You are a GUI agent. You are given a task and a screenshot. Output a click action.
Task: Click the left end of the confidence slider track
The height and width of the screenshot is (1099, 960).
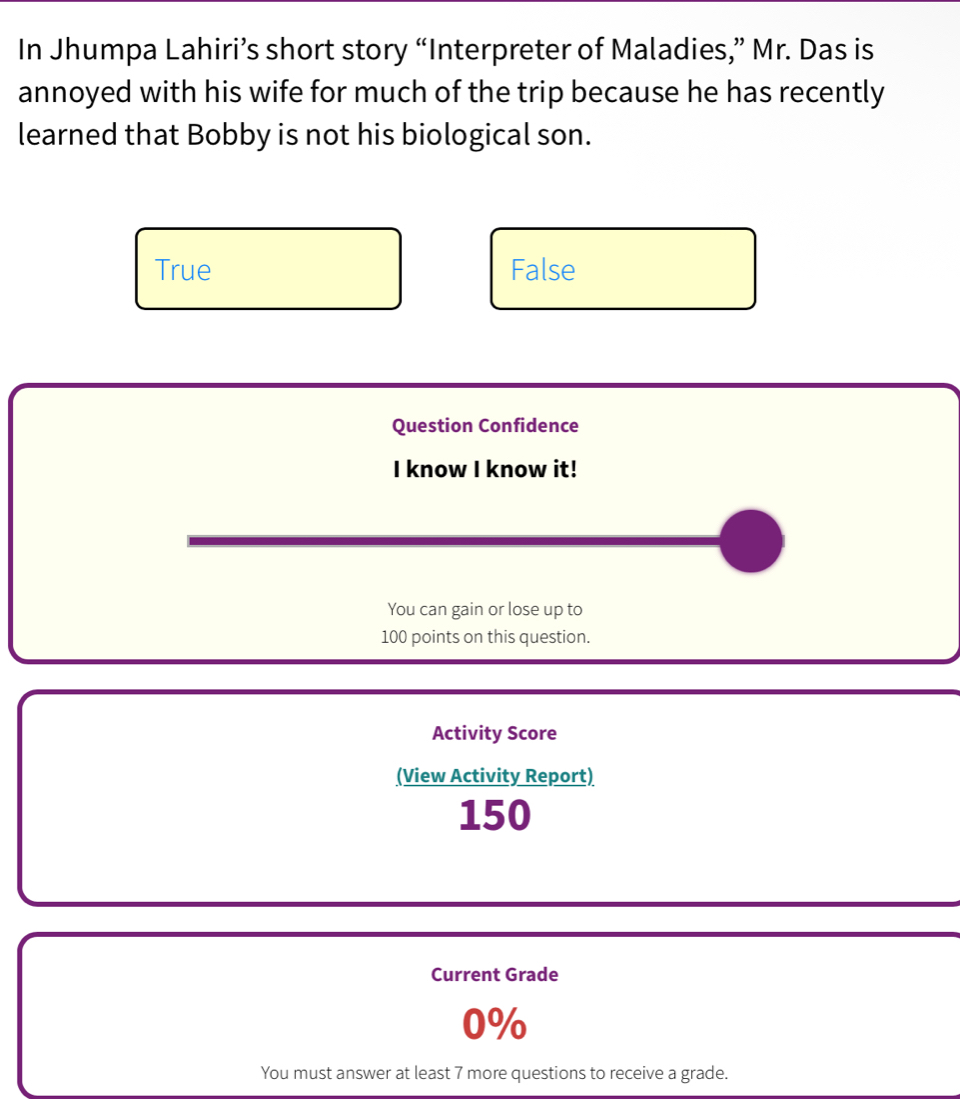pyautogui.click(x=195, y=540)
